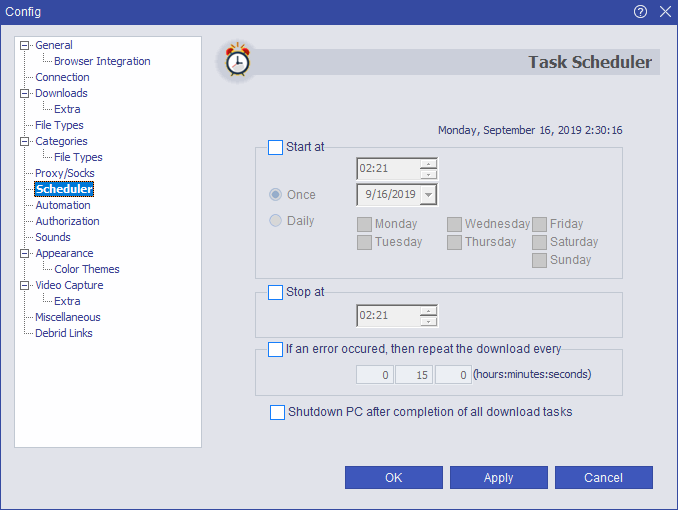The image size is (678, 510).
Task: Click the OK button
Action: coord(393,478)
